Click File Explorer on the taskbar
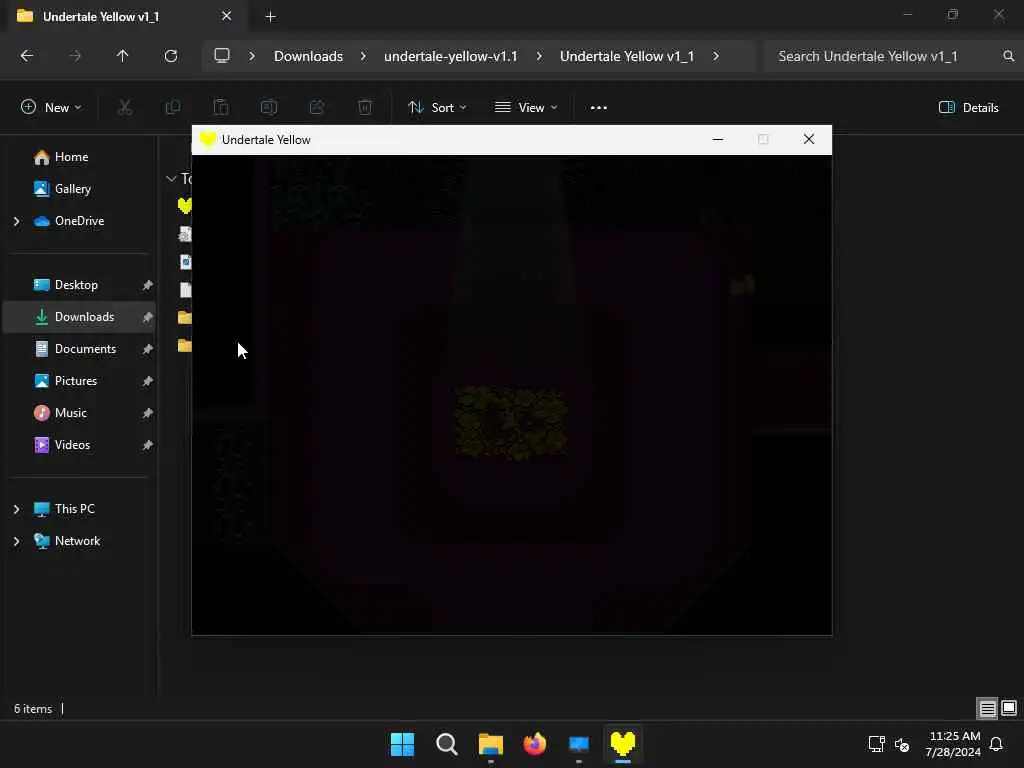 490,744
